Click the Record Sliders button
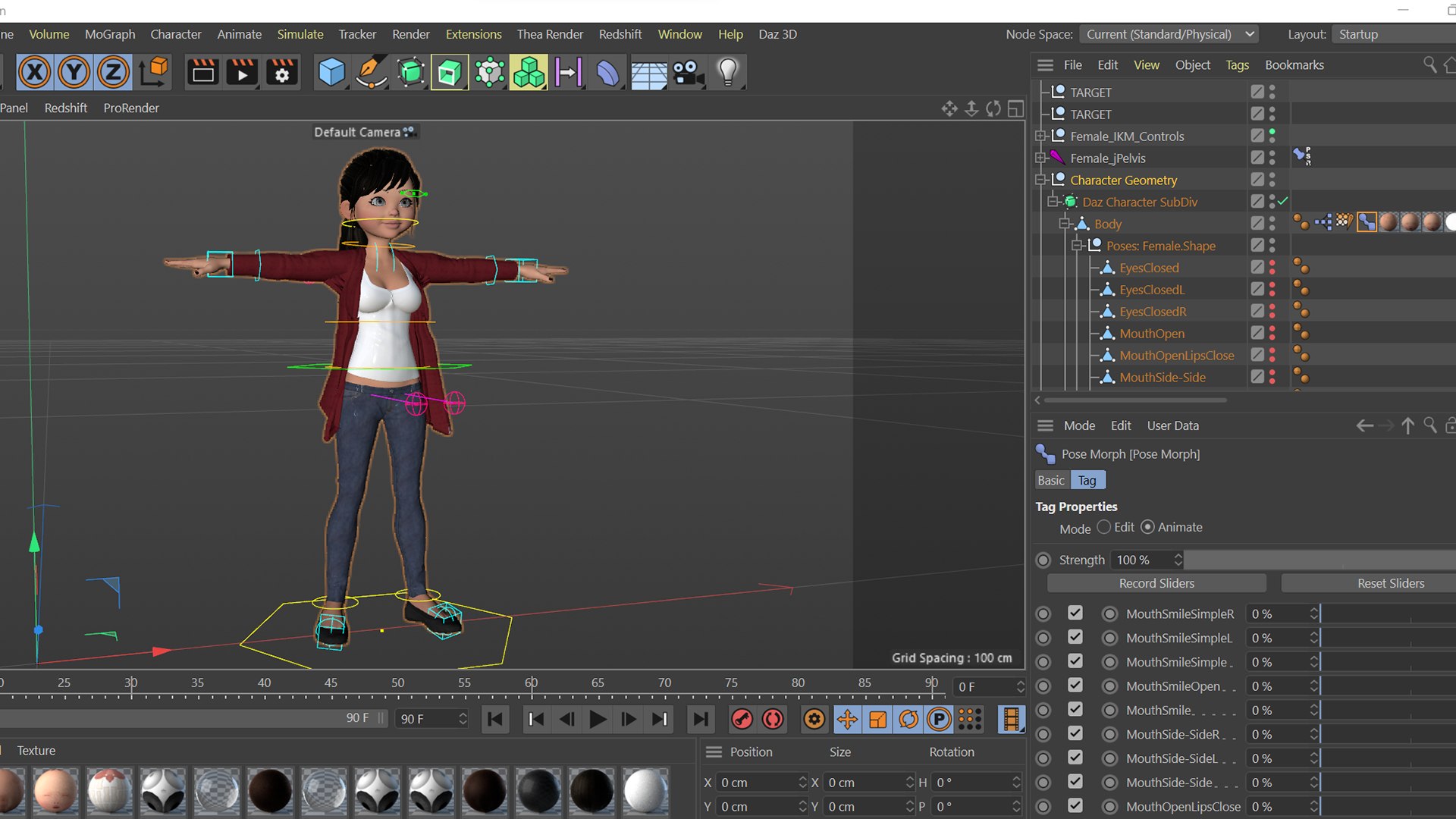This screenshot has width=1456, height=819. coord(1156,583)
